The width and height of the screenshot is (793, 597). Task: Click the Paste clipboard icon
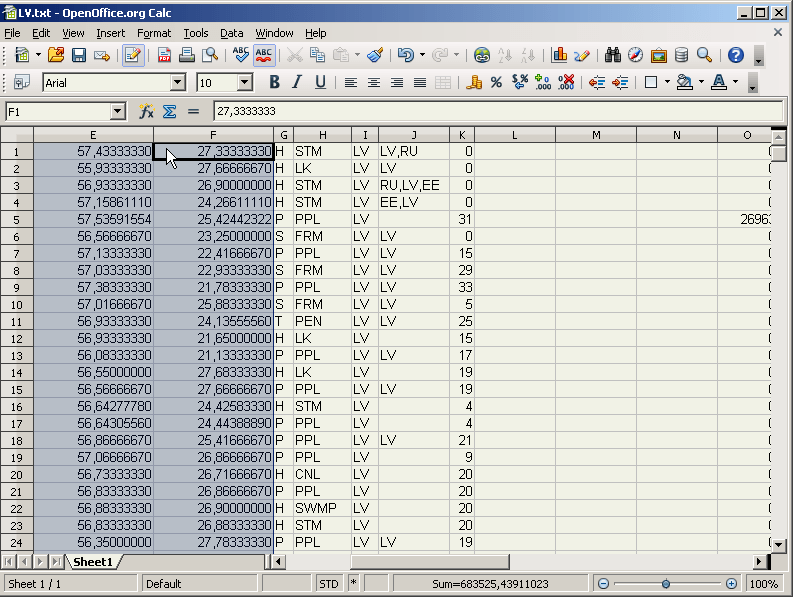(341, 55)
